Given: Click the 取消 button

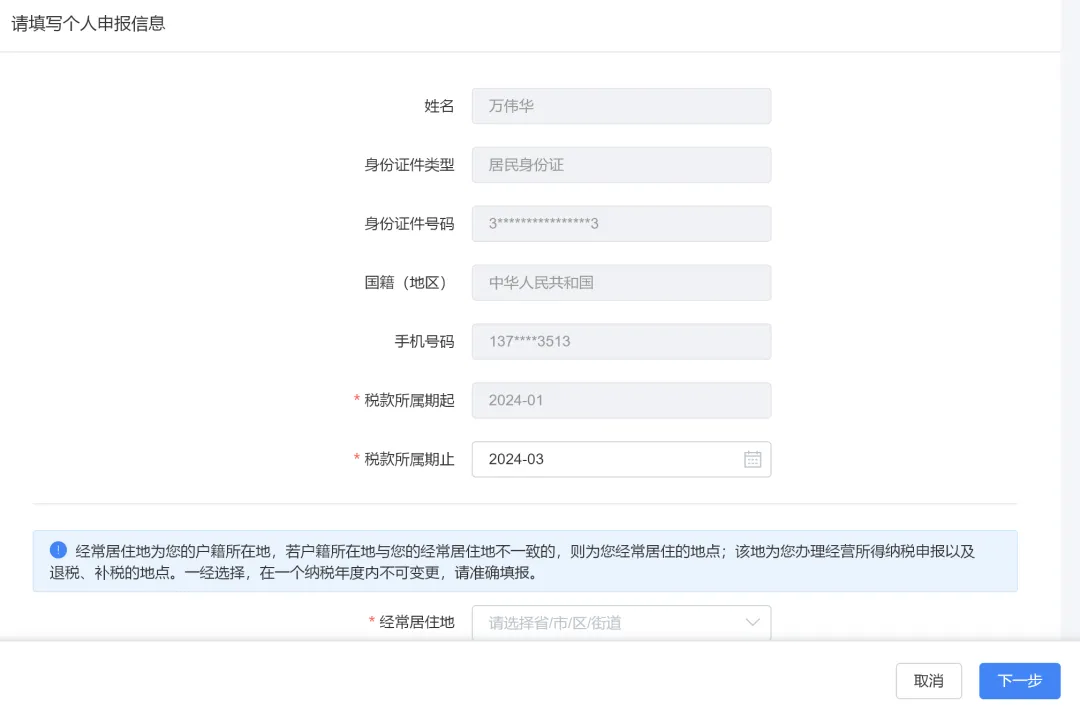Looking at the screenshot, I should pyautogui.click(x=928, y=681).
